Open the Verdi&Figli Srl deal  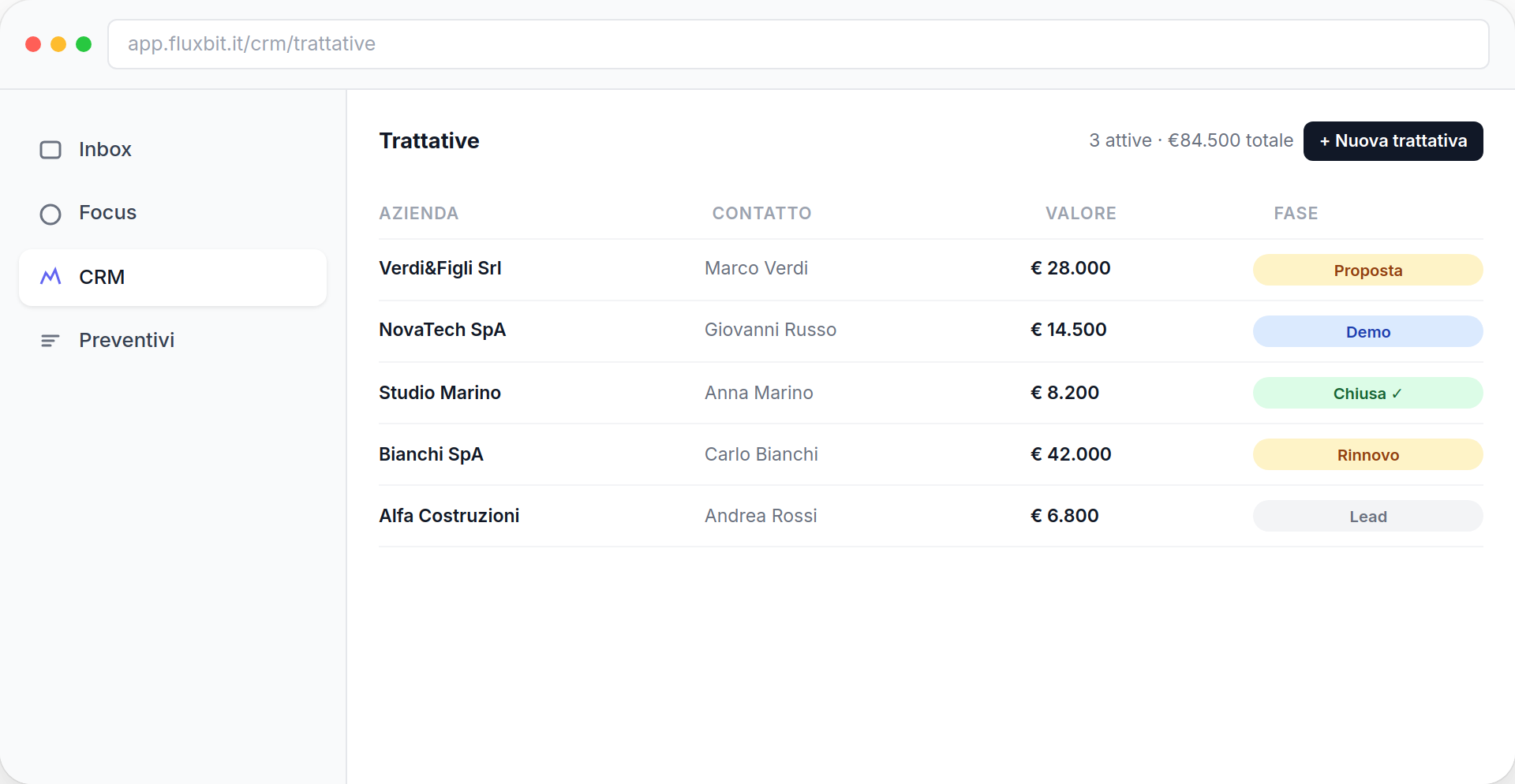440,268
